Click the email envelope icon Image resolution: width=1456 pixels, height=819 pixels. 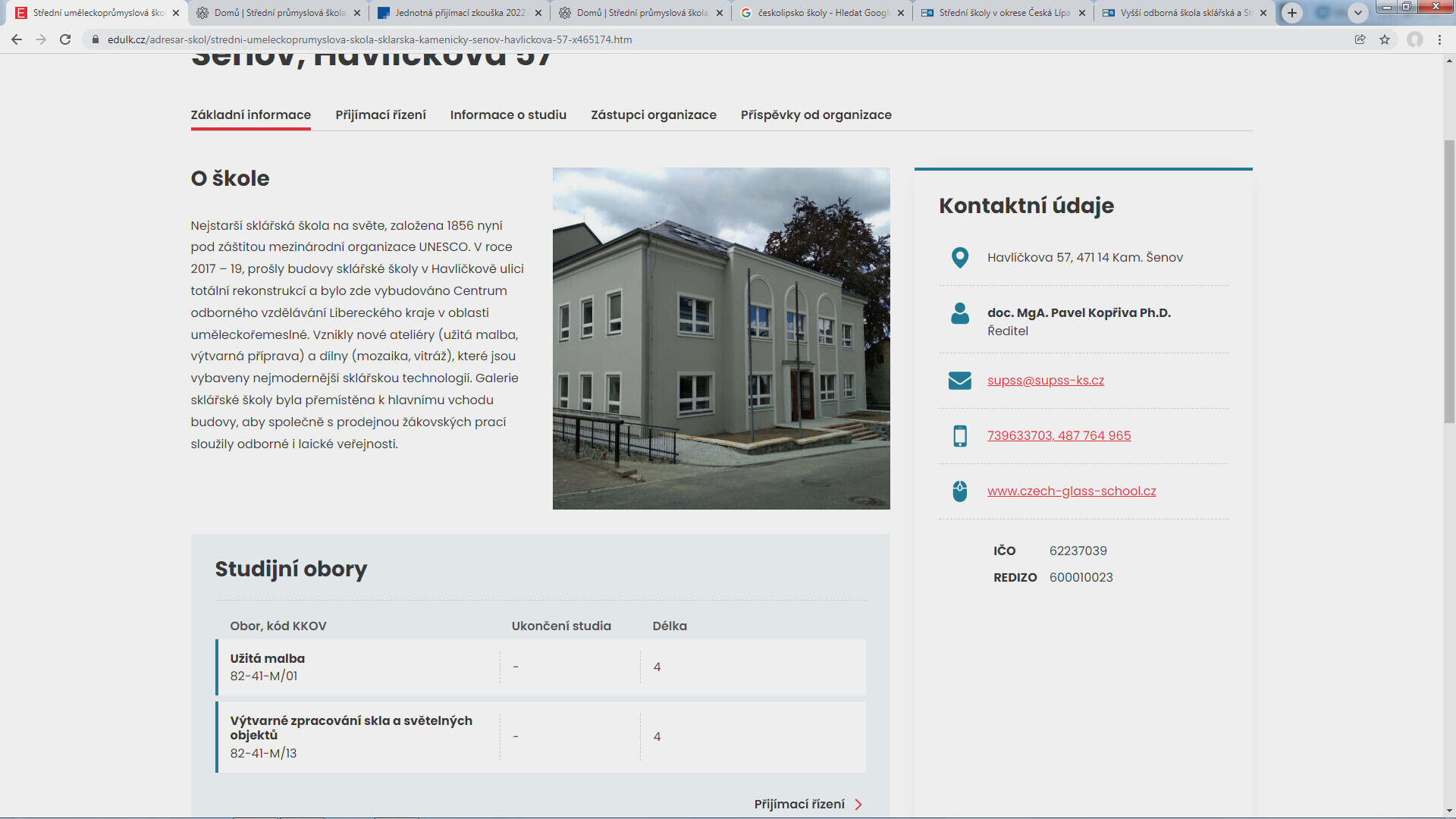(960, 381)
